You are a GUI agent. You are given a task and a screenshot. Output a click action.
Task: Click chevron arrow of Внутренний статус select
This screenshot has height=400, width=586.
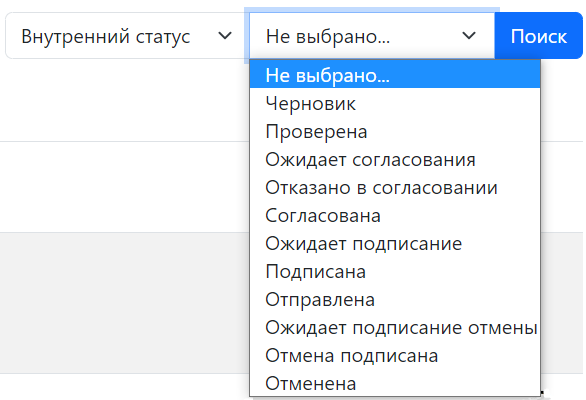(x=225, y=36)
